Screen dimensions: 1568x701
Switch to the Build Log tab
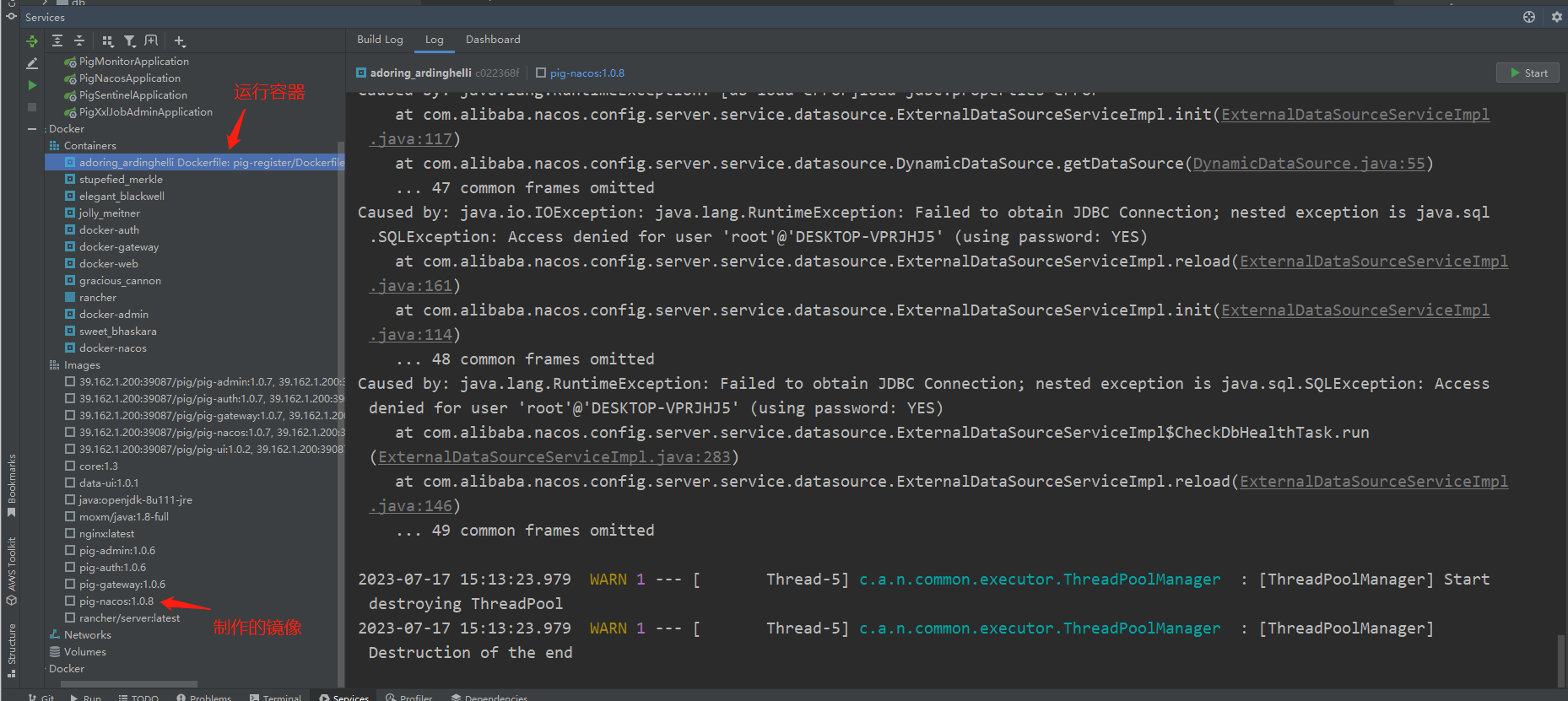(x=380, y=40)
